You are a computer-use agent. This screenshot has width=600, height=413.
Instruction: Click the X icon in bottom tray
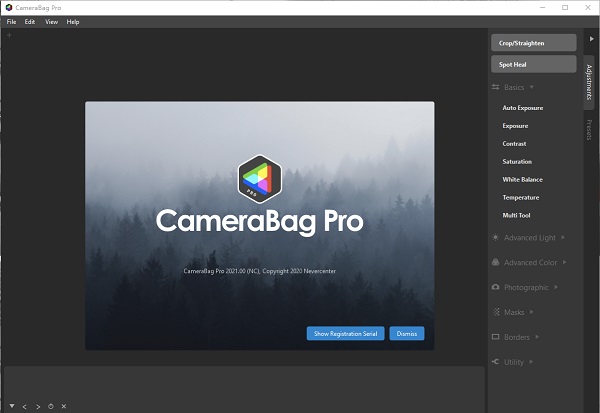point(64,406)
